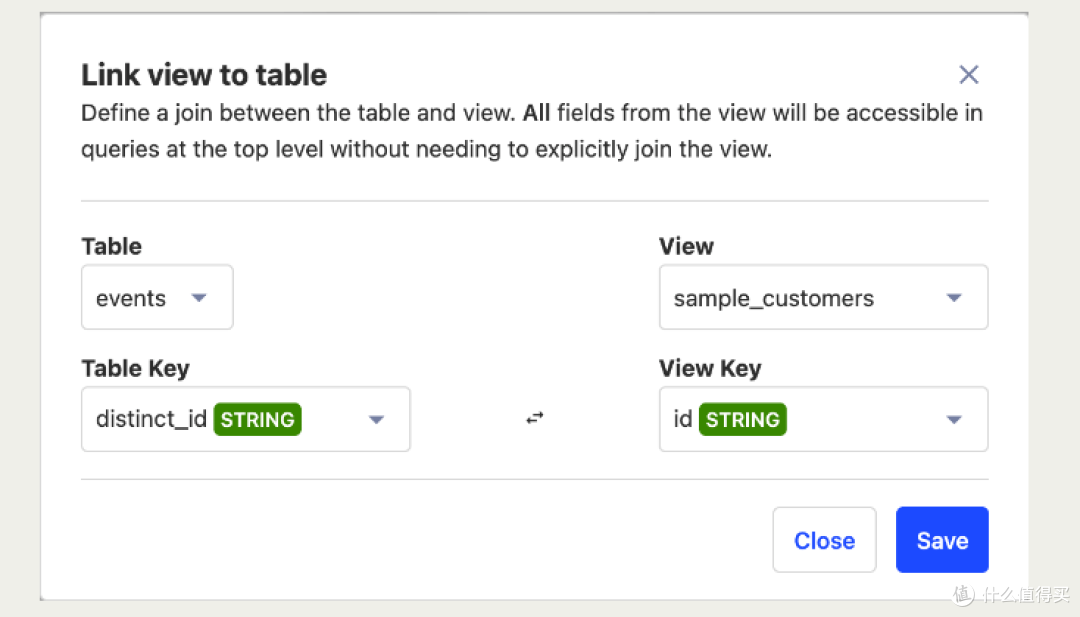Click the 'Link view to table' heading
Image resolution: width=1080 pixels, height=617 pixels.
(204, 75)
